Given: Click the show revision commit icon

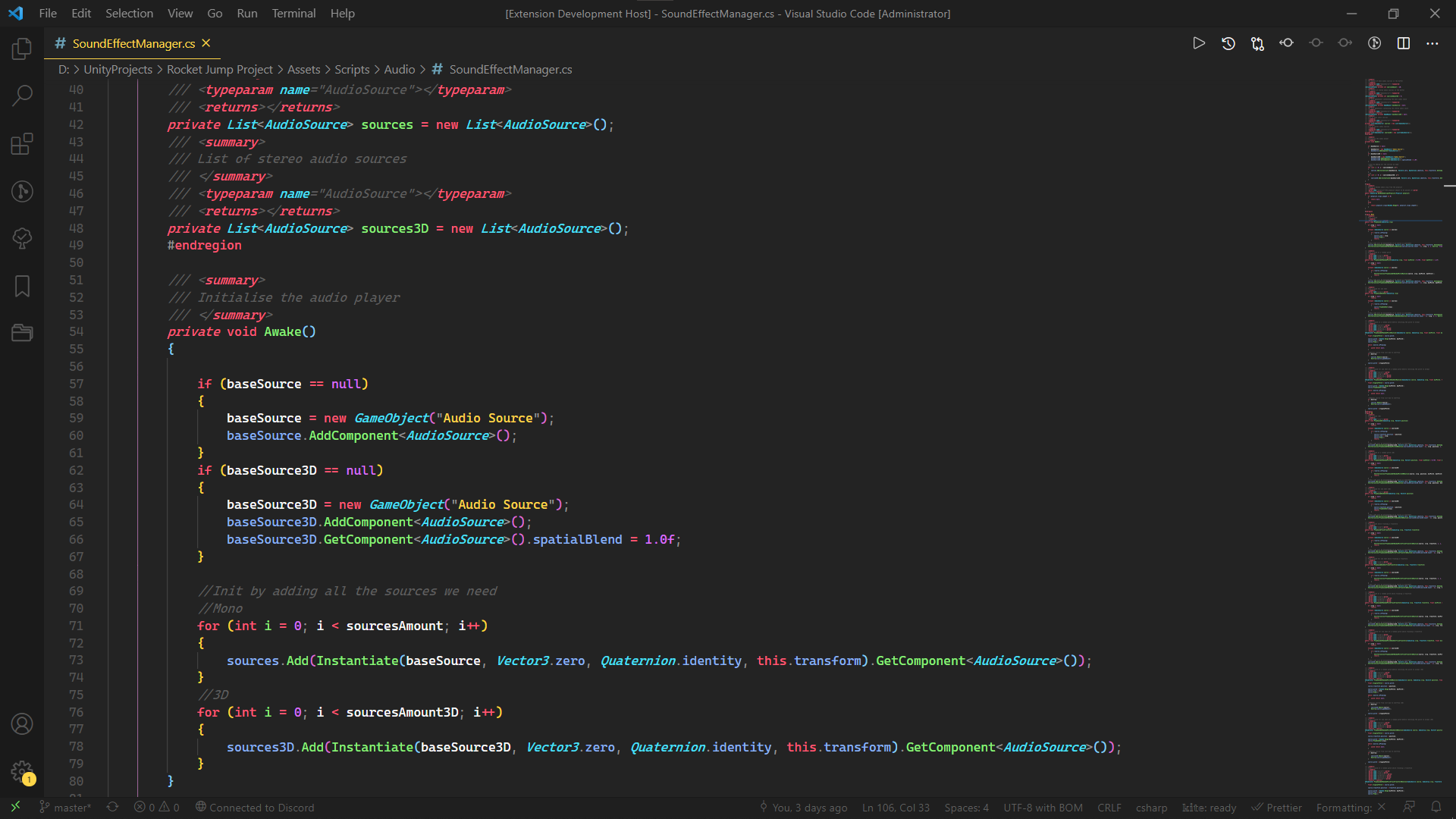Looking at the screenshot, I should pos(1316,43).
